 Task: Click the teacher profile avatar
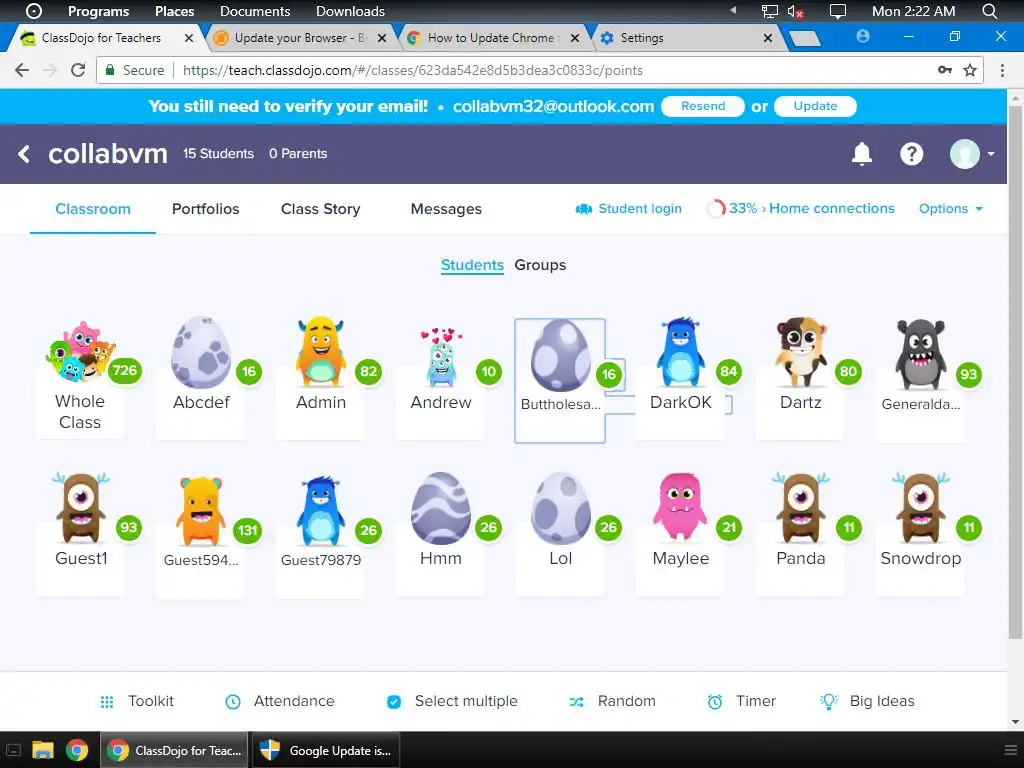click(965, 154)
